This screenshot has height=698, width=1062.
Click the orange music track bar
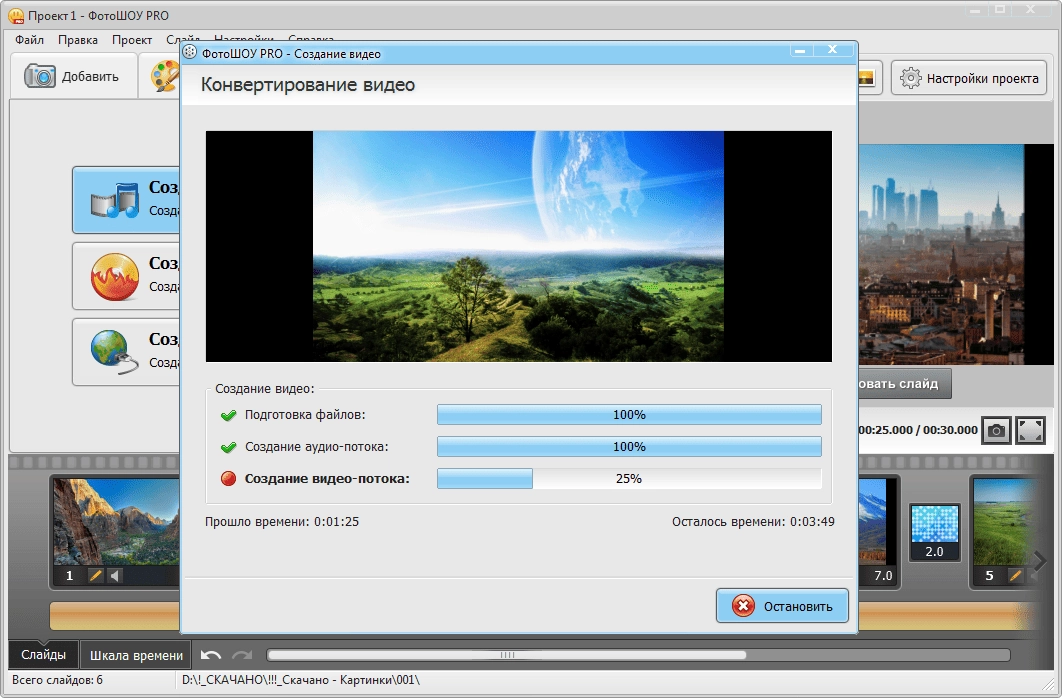[x=114, y=616]
